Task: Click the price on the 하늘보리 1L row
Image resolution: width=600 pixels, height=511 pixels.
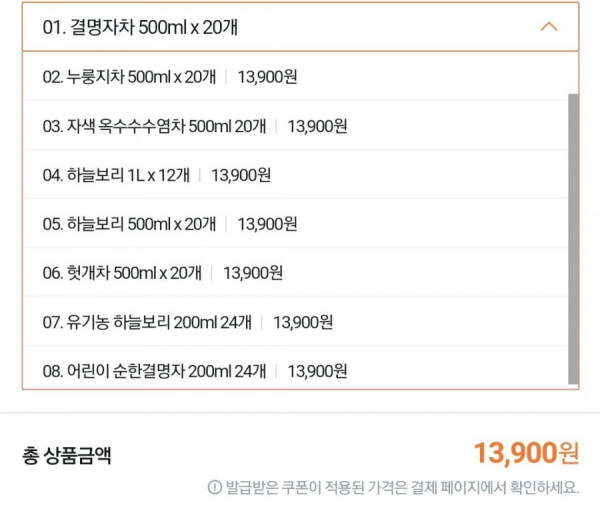Action: (x=241, y=175)
